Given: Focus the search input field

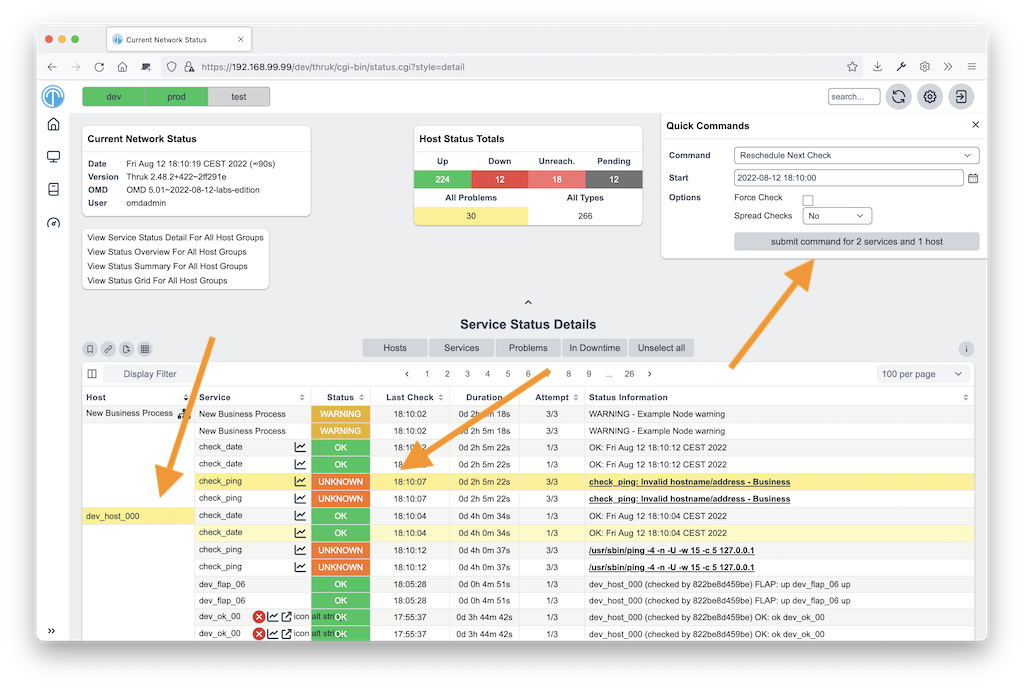Looking at the screenshot, I should [x=854, y=97].
